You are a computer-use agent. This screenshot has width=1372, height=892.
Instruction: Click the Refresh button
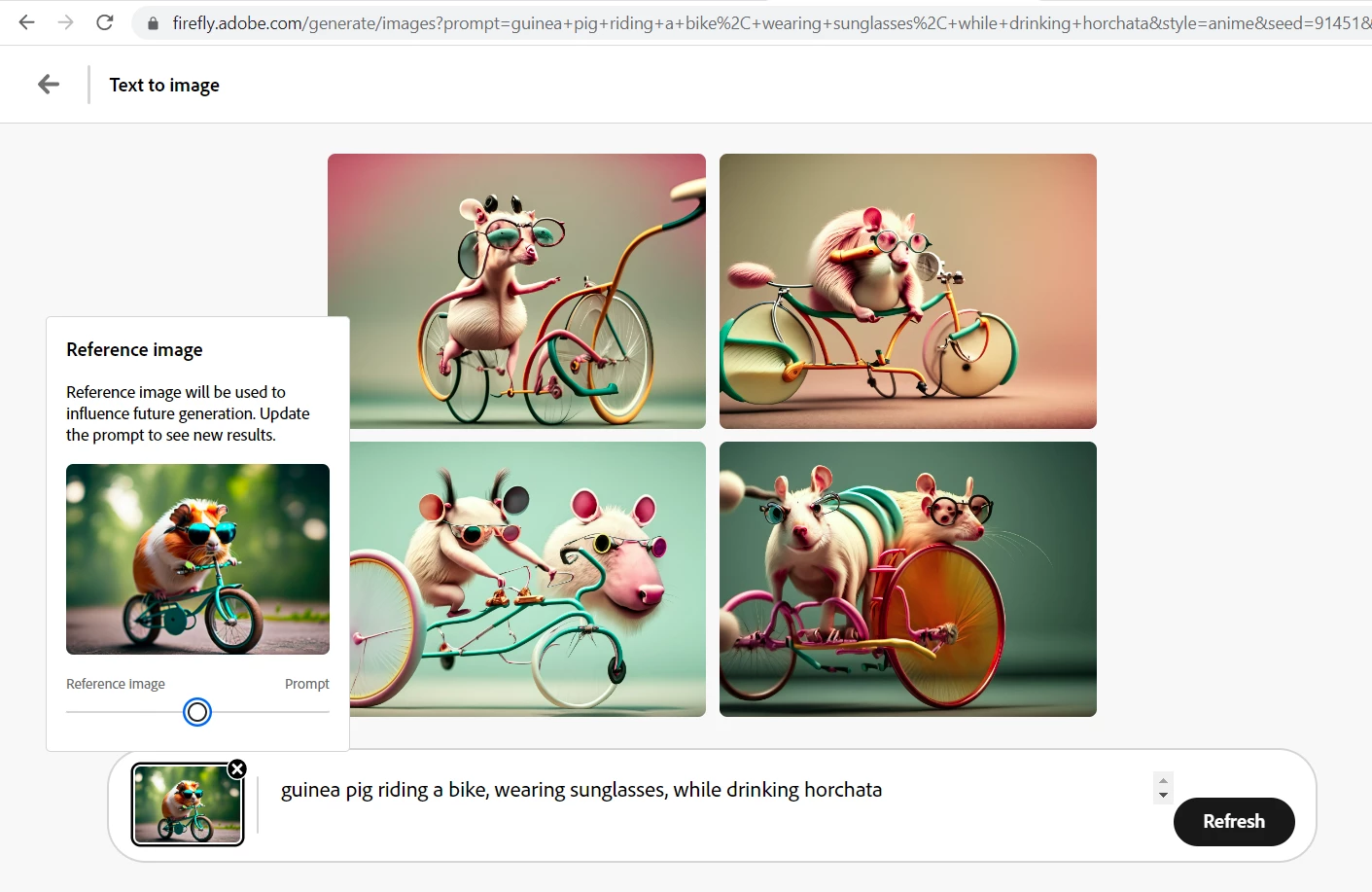point(1234,822)
